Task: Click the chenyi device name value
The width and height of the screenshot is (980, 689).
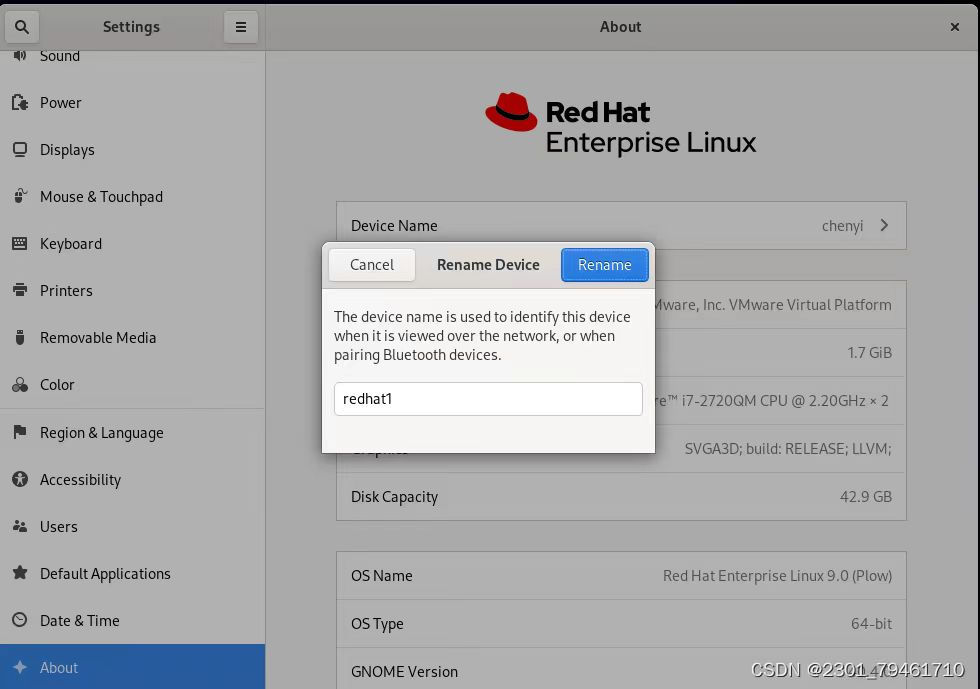Action: [x=842, y=226]
